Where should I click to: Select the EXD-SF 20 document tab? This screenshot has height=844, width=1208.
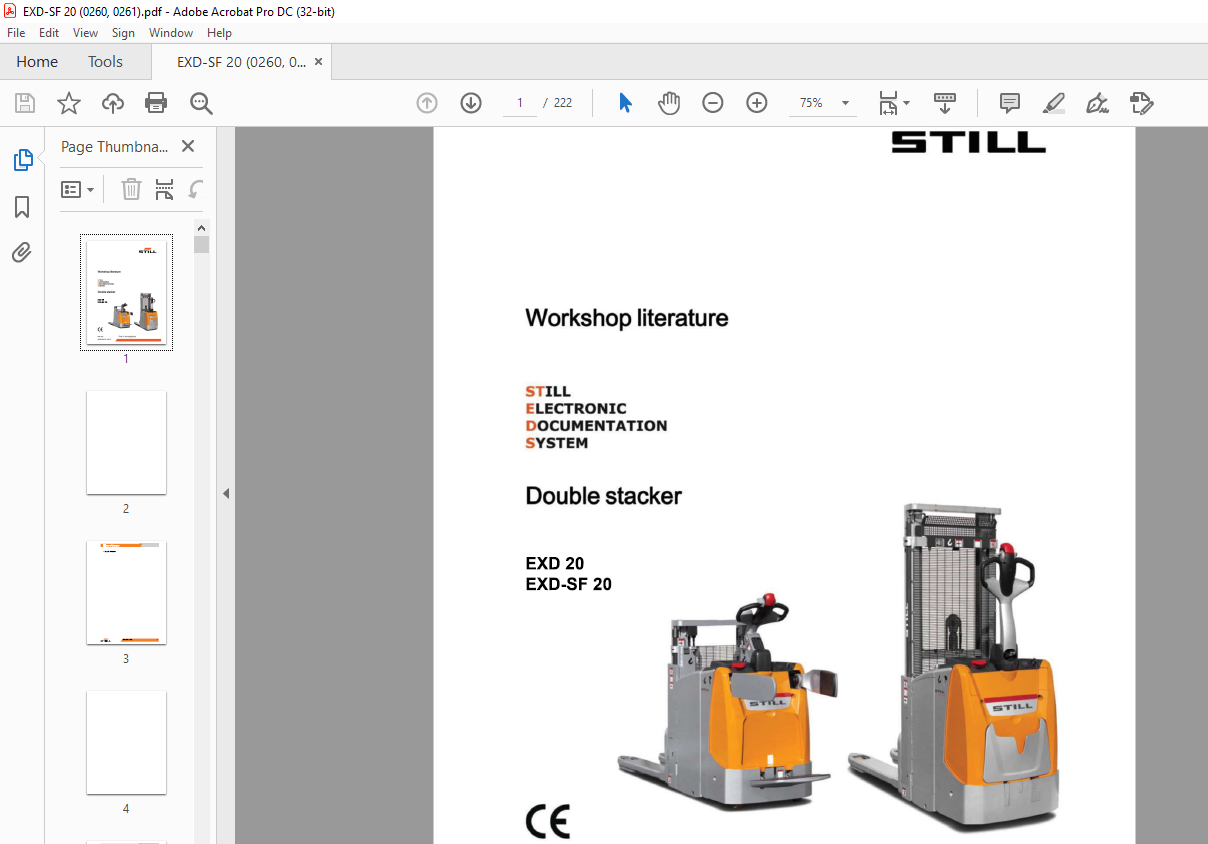[x=241, y=62]
